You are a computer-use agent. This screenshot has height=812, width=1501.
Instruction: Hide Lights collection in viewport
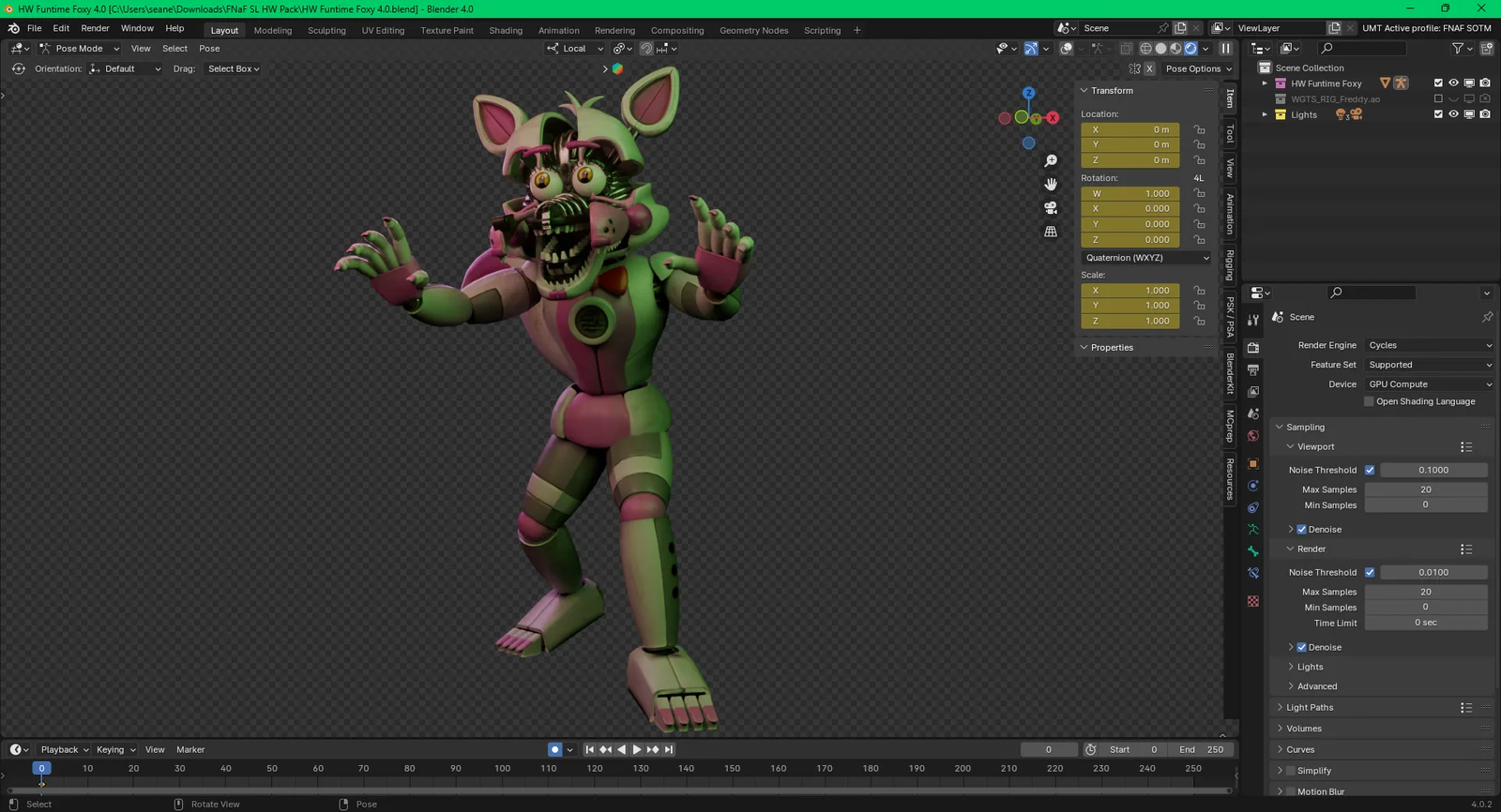[x=1453, y=114]
